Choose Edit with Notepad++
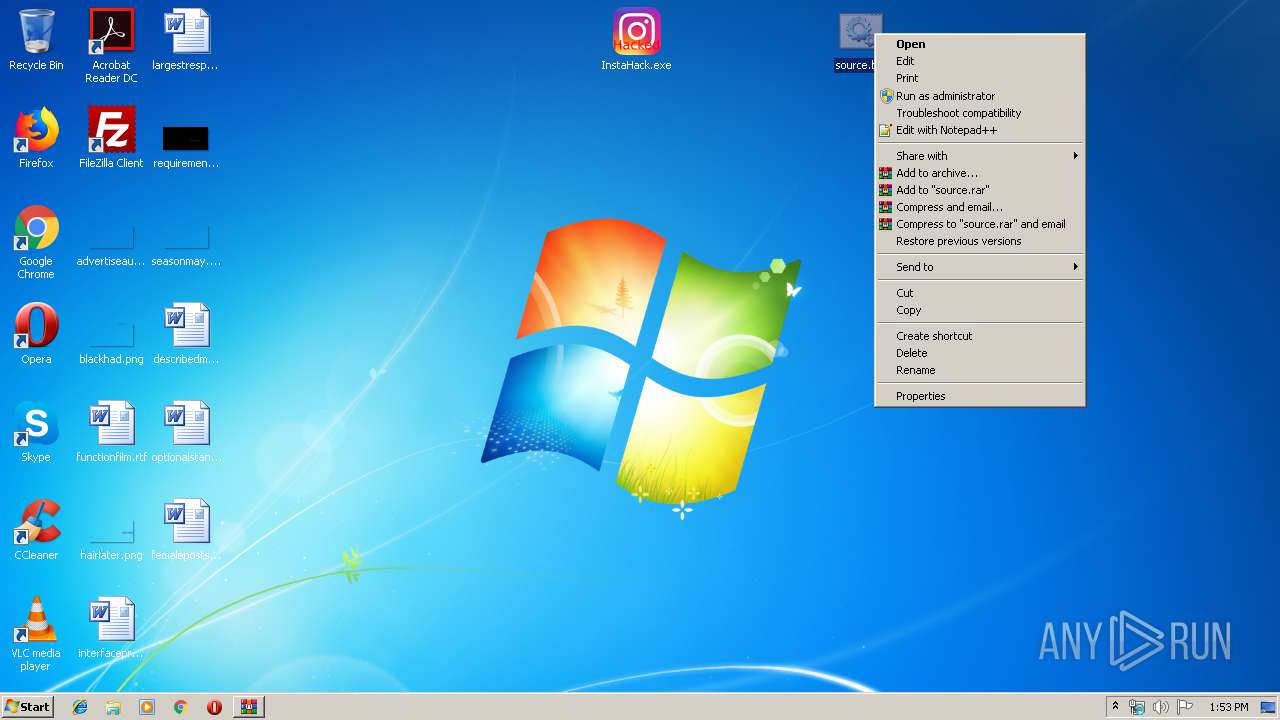1280x720 pixels. (980, 130)
